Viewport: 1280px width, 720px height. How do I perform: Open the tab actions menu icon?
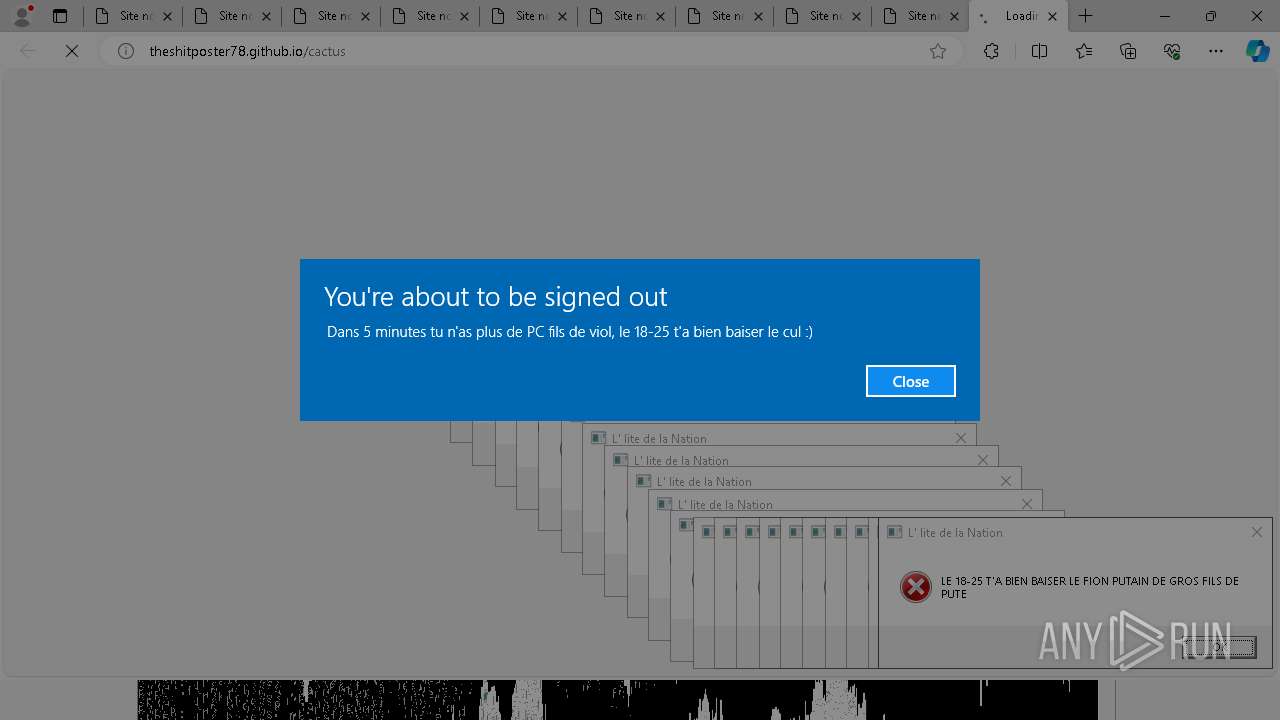point(60,16)
